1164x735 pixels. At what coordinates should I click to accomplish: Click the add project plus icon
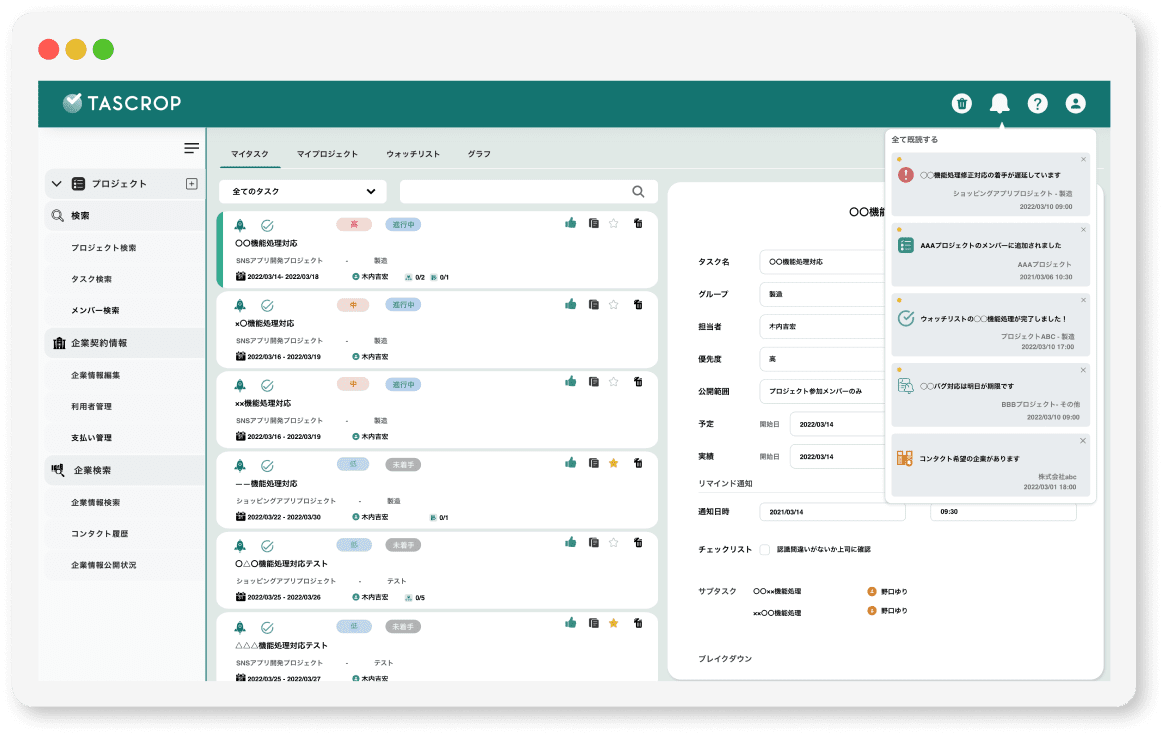coord(192,184)
